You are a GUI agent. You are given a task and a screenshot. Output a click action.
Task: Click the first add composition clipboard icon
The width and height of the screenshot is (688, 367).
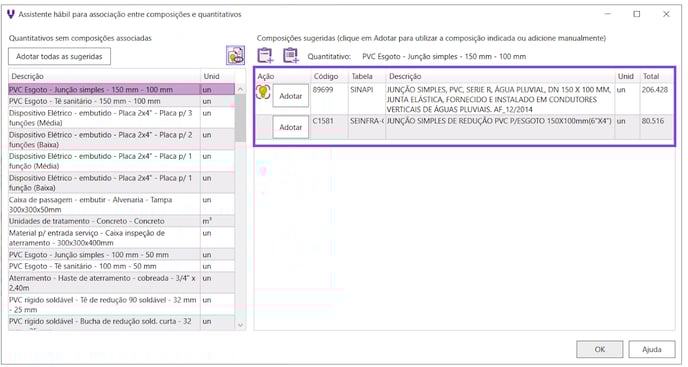point(265,56)
